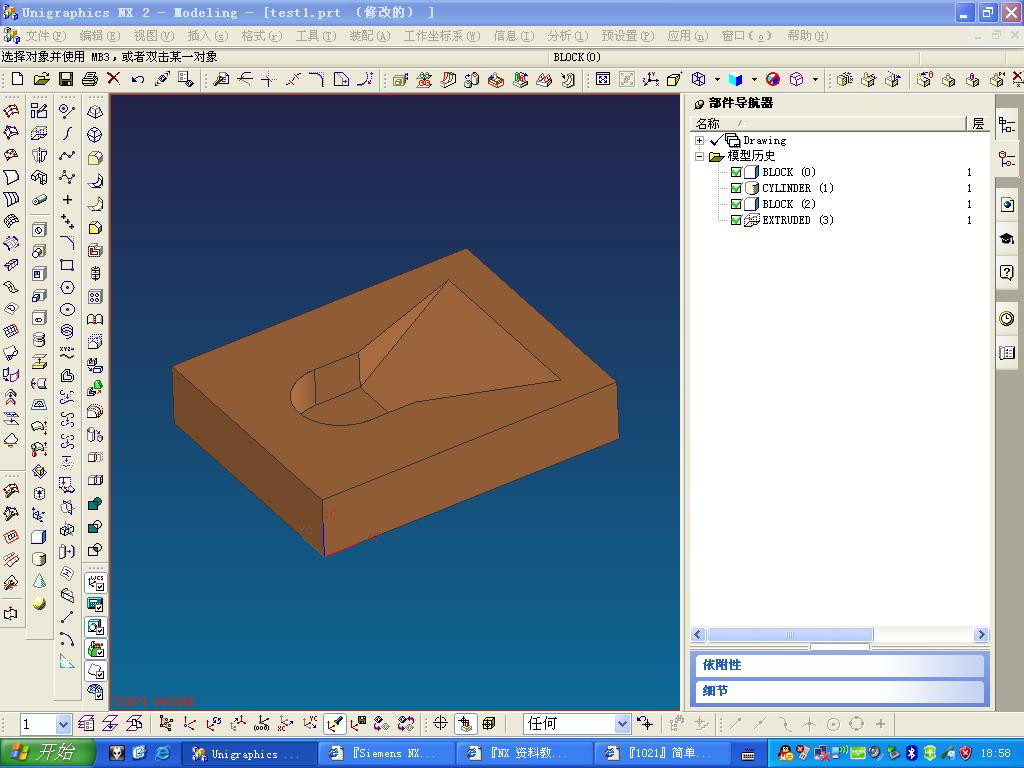This screenshot has width=1024, height=768.
Task: Click the navigator horizontal scrollbar thumb
Action: pos(790,635)
